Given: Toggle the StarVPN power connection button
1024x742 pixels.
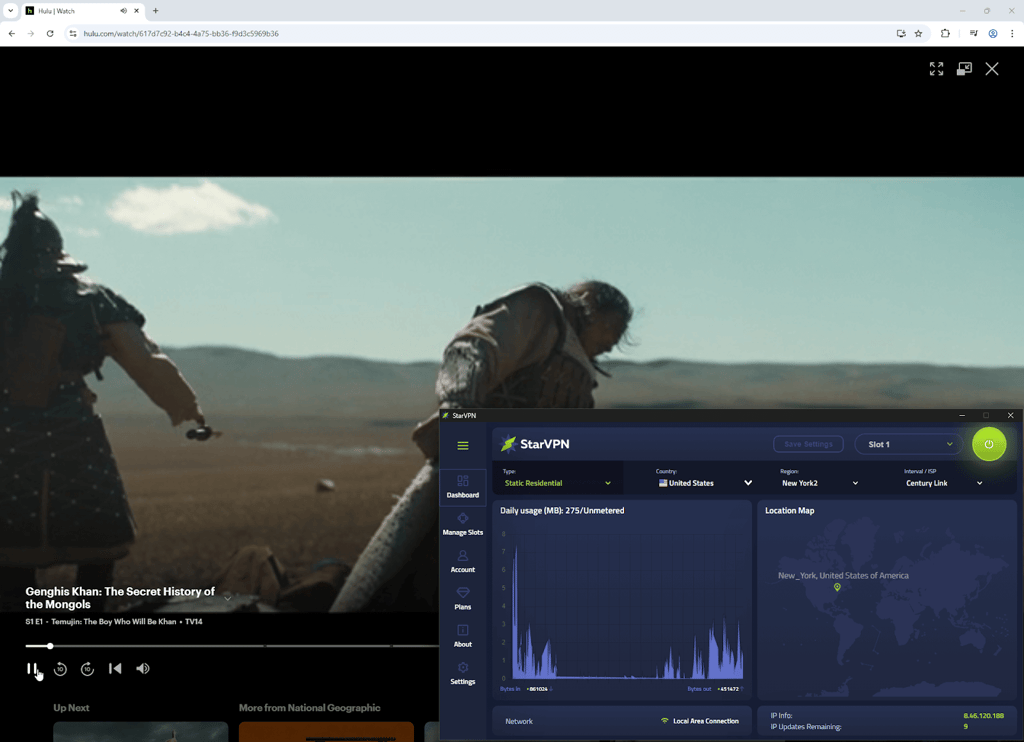Looking at the screenshot, I should pos(989,444).
